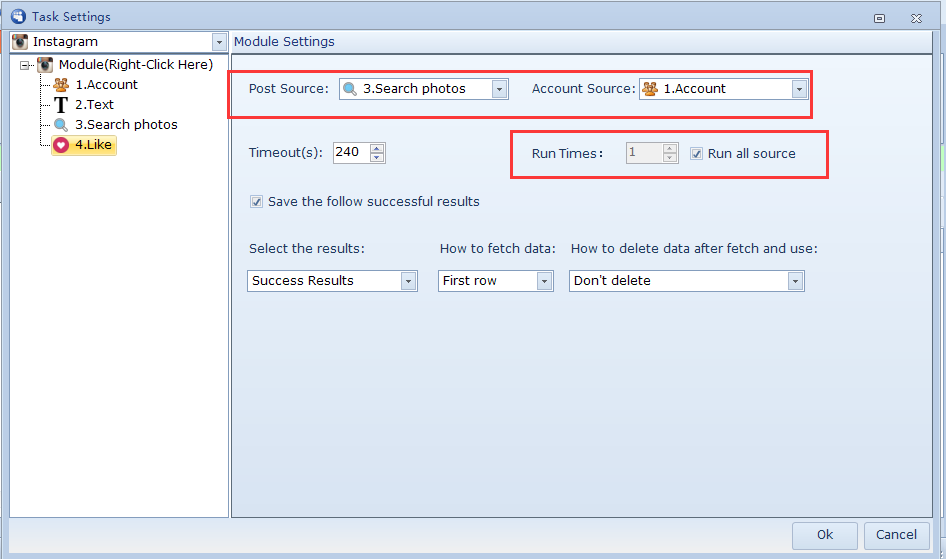Viewport: 946px width, 559px height.
Task: Click the Account people icon in tree
Action: click(x=61, y=85)
